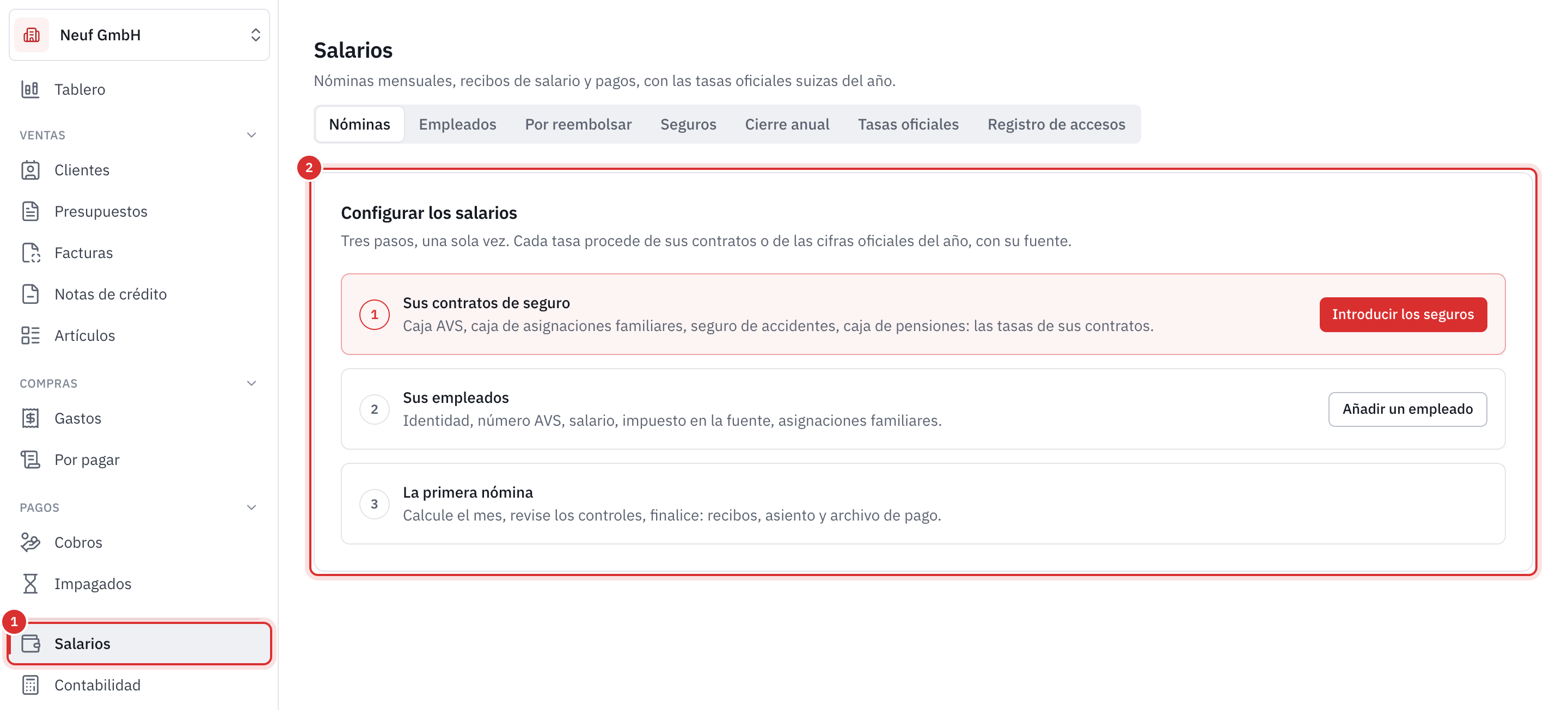Select the Nóminas tab

click(360, 124)
